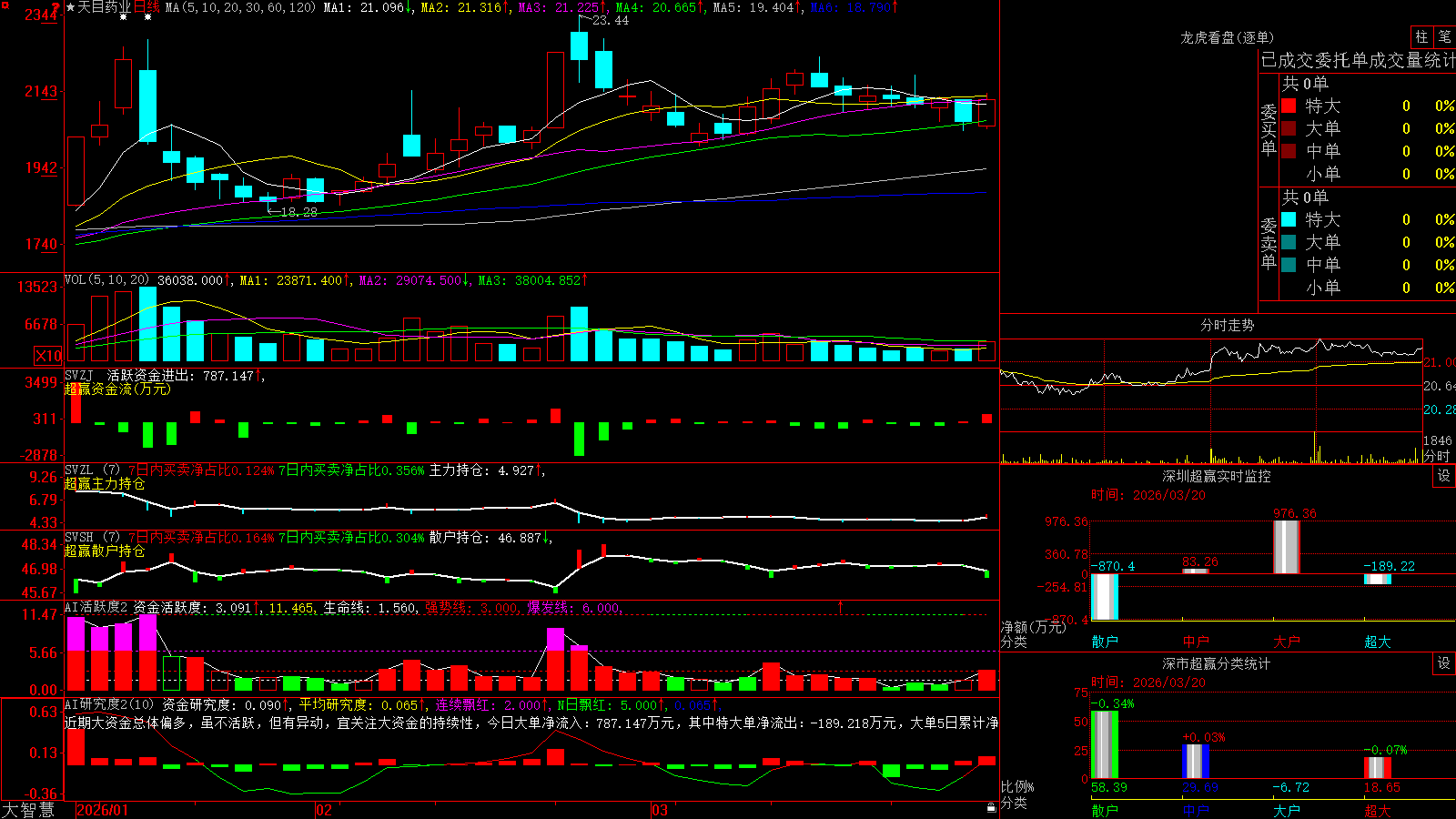
Task: Click the red up arrow in the AI活跃度 panel
Action: pos(840,606)
